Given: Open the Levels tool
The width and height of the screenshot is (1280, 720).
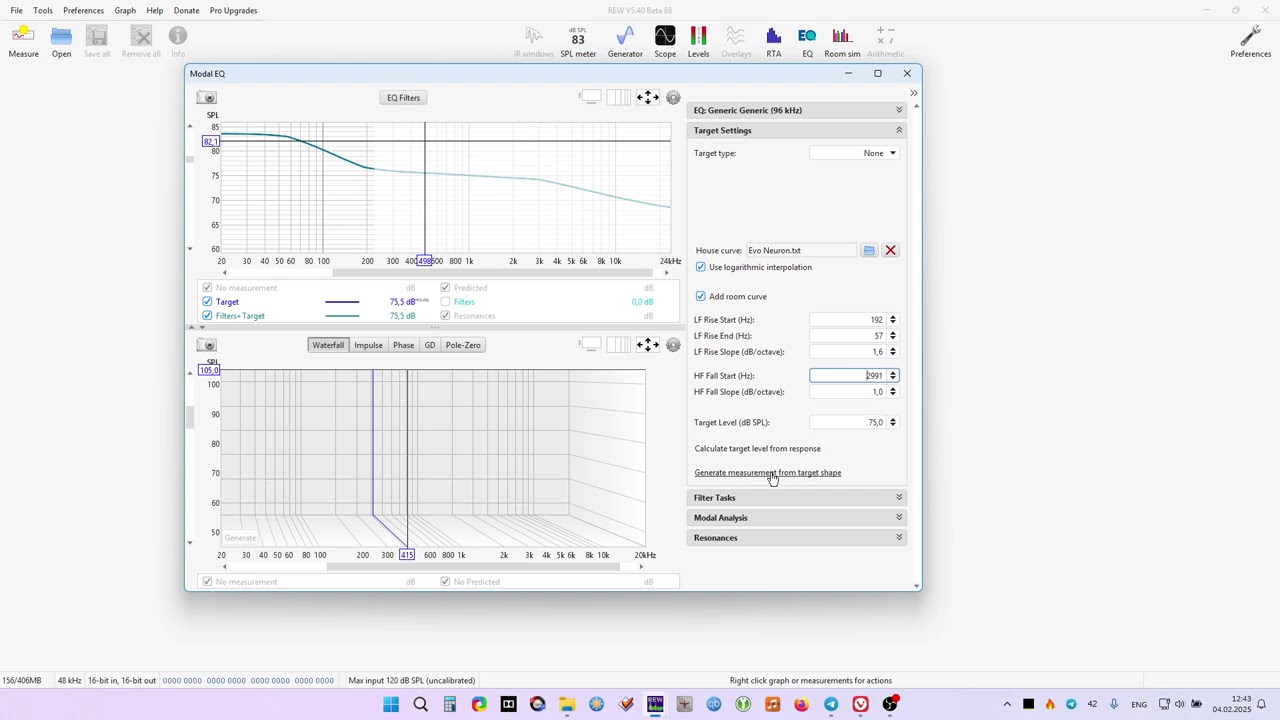Looking at the screenshot, I should point(698,42).
